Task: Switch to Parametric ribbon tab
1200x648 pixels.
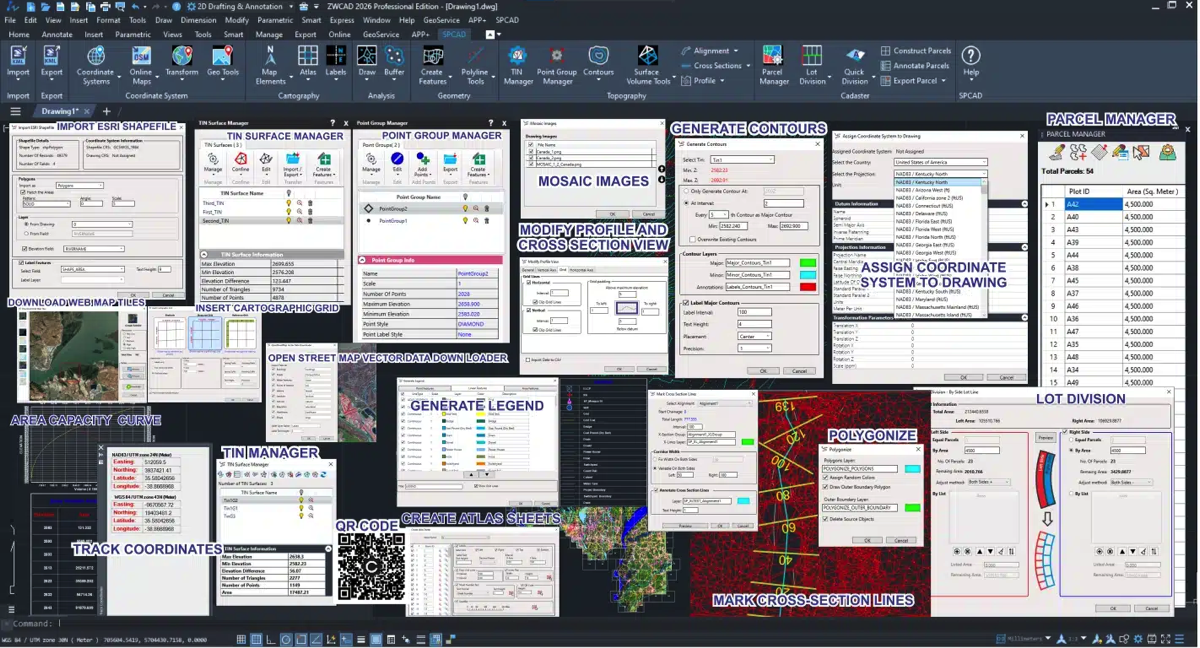Action: coord(133,34)
